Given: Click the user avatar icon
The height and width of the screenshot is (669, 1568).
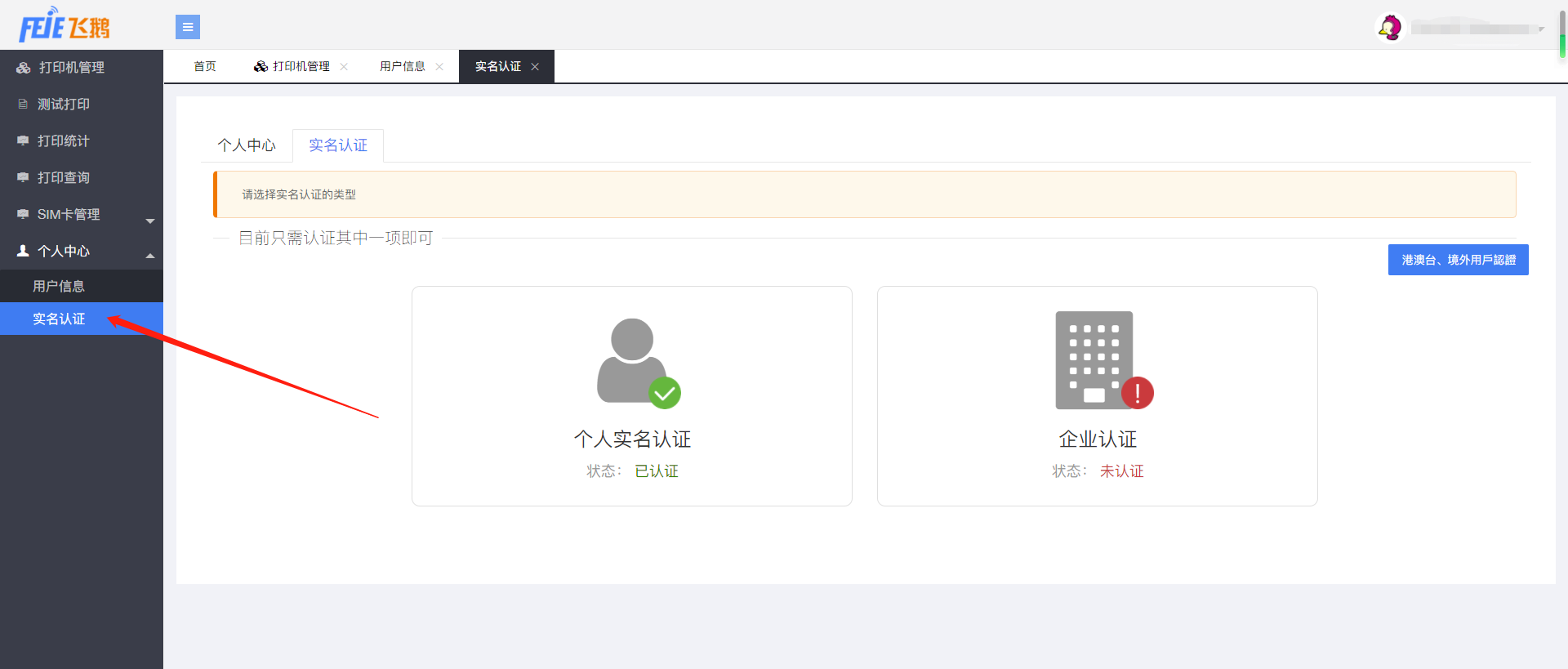Looking at the screenshot, I should point(1389,28).
